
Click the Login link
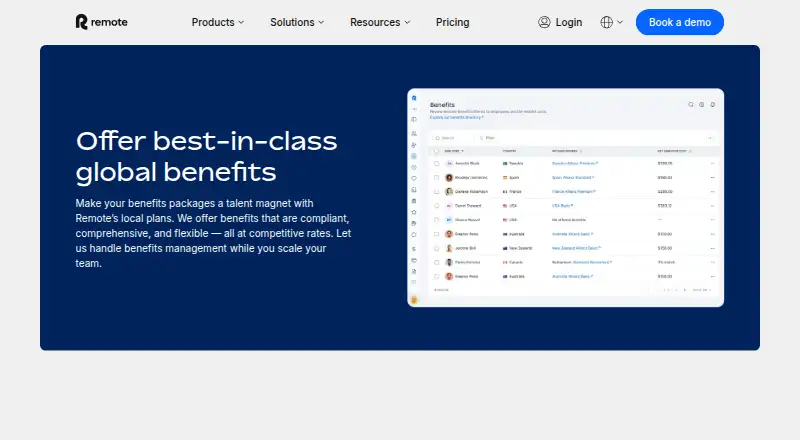[560, 22]
